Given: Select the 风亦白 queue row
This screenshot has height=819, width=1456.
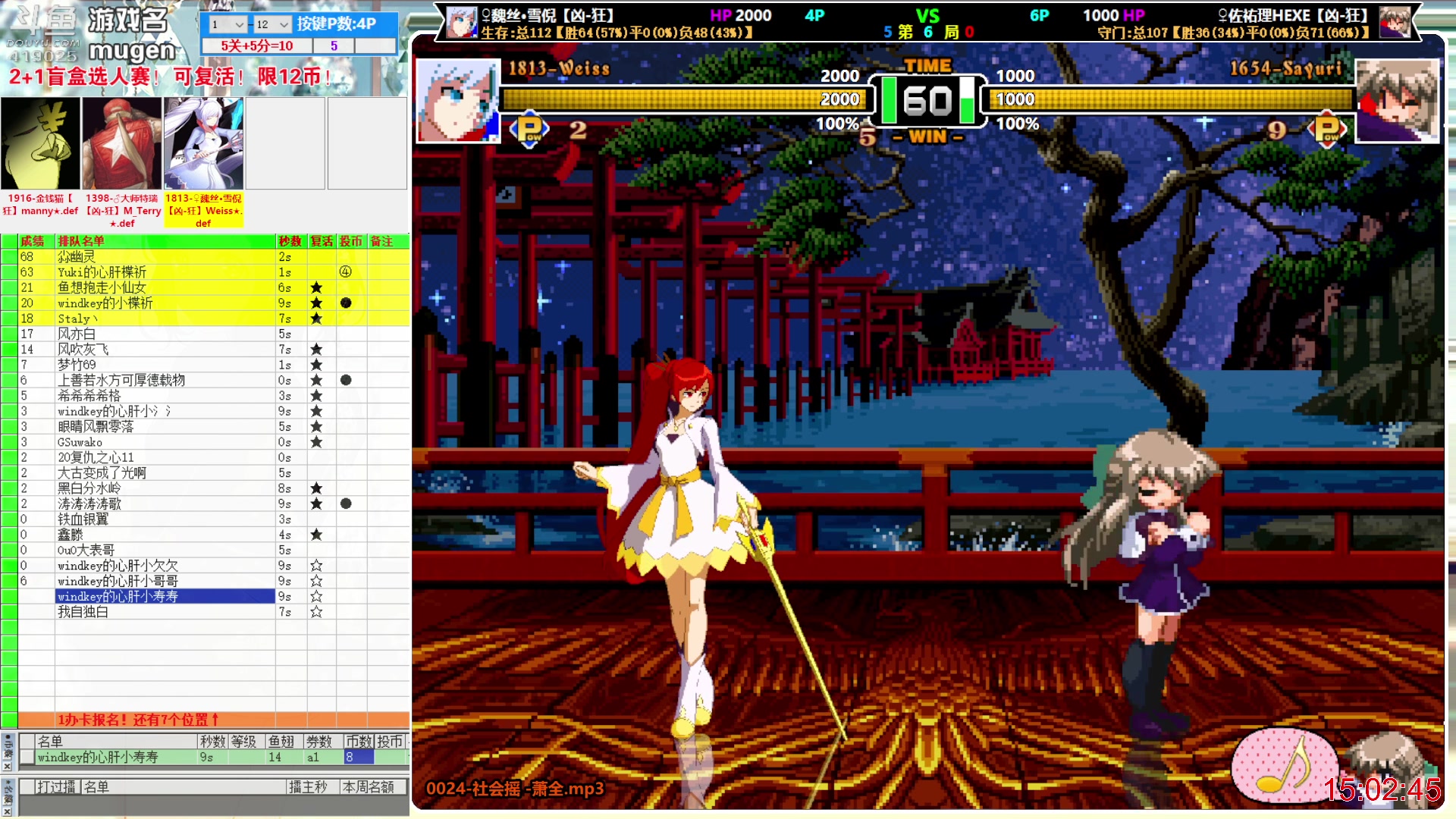Looking at the screenshot, I should [x=165, y=334].
